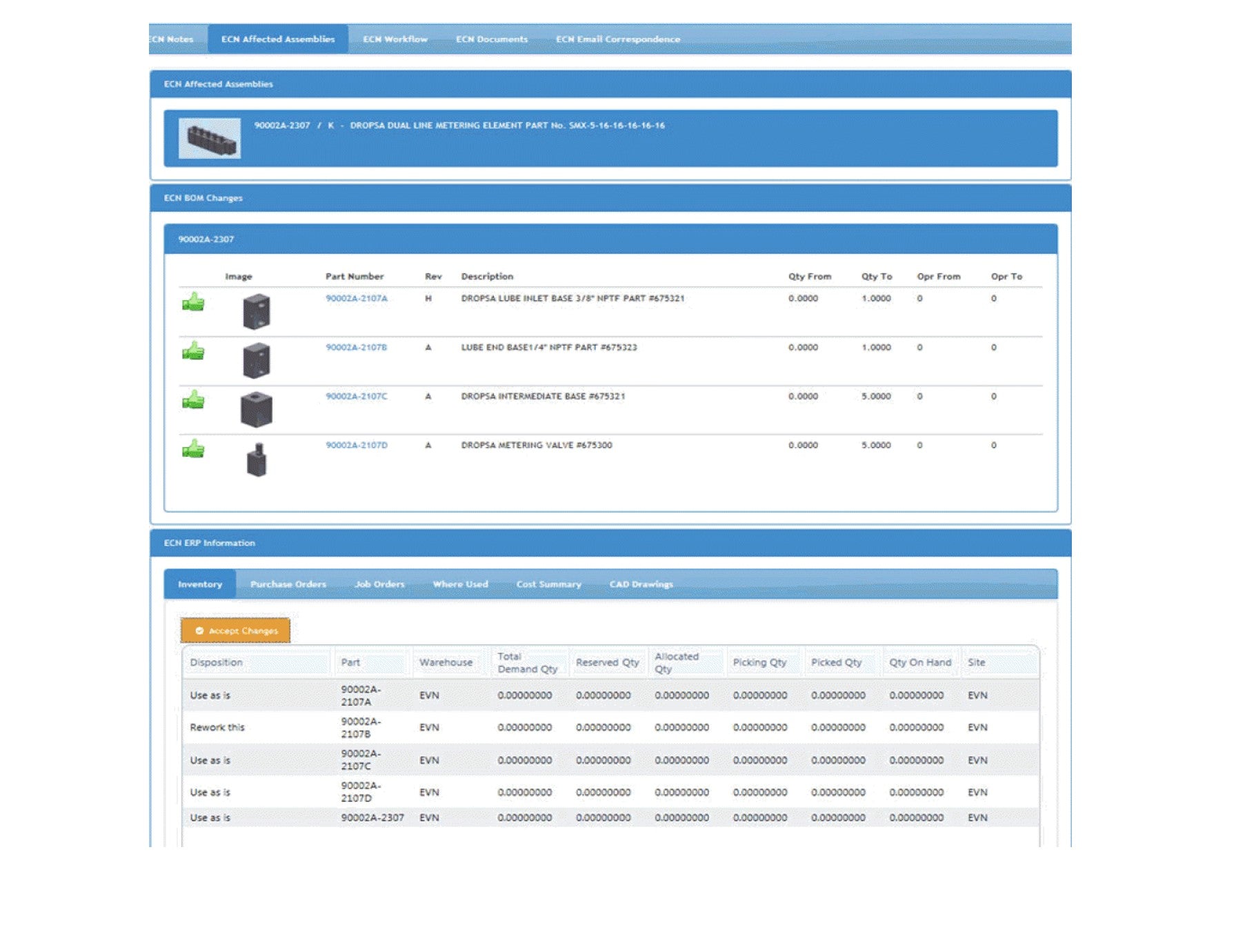Screen dimensions: 1236x952
Task: Select the Rework this disposition cell
Action: (x=217, y=727)
